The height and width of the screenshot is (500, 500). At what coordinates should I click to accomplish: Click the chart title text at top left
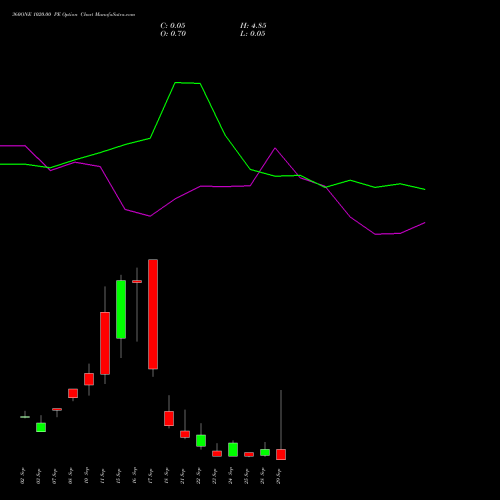pos(74,15)
